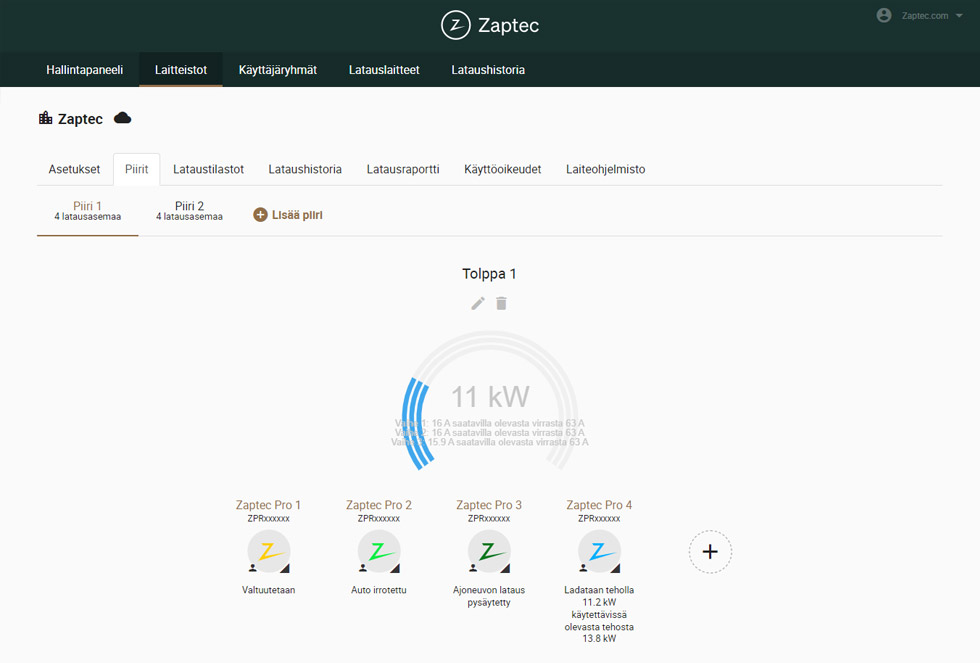This screenshot has height=663, width=980.
Task: Click the Auto irrotettu status text
Action: pyautogui.click(x=379, y=590)
